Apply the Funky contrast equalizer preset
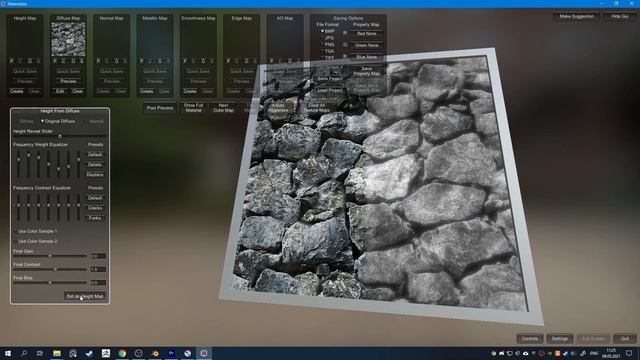The height and width of the screenshot is (360, 640). tap(95, 218)
